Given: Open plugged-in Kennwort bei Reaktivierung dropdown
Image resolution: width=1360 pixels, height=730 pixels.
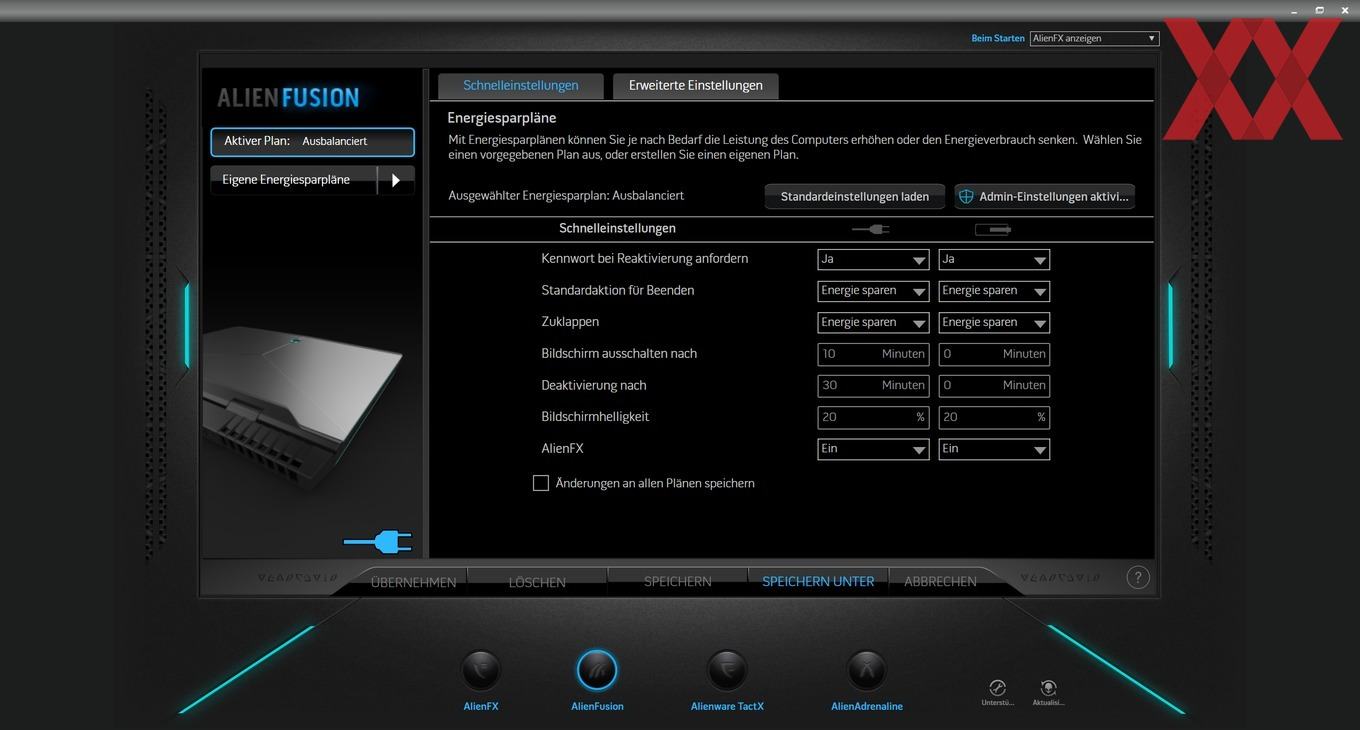Looking at the screenshot, I should (x=873, y=260).
